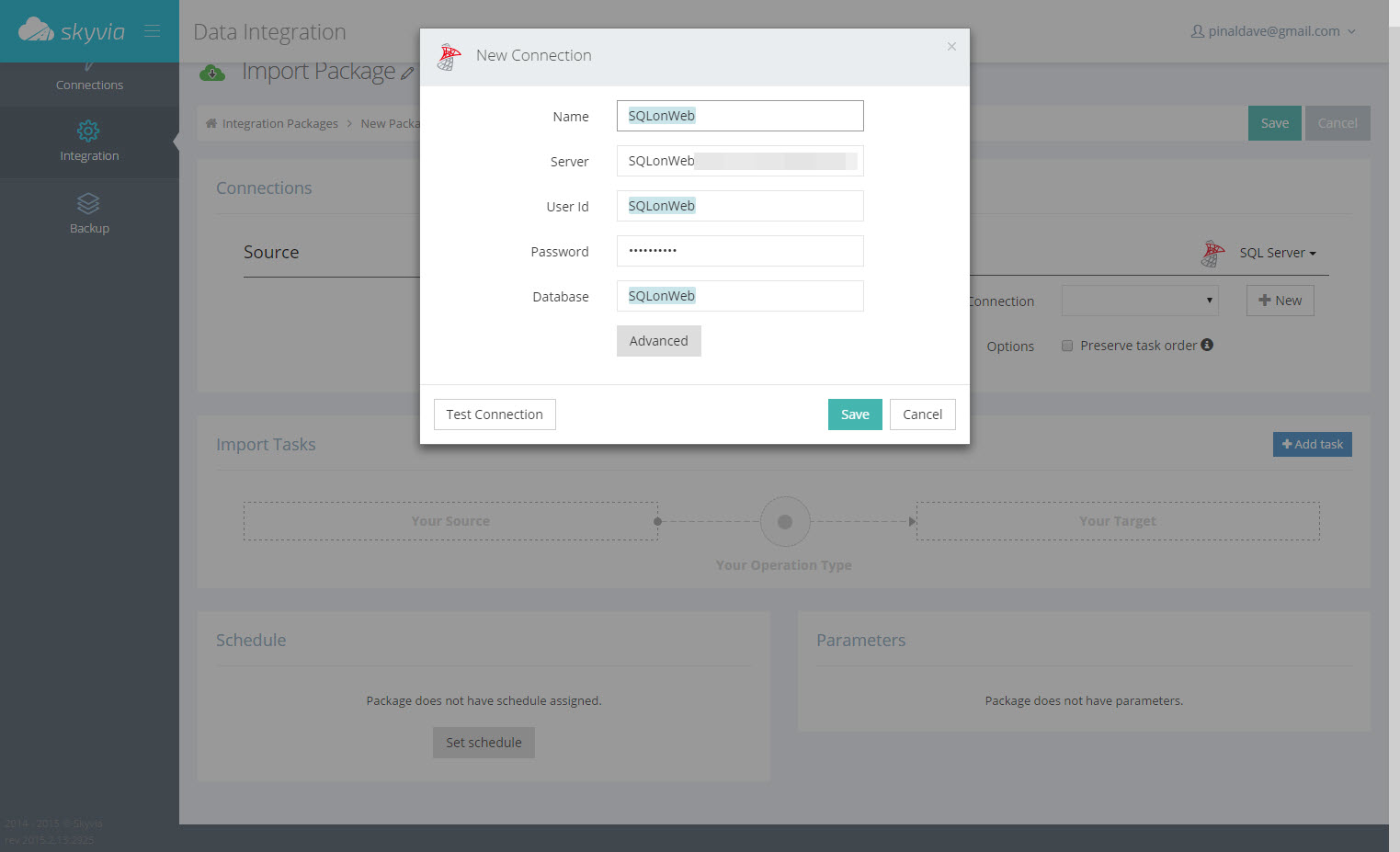Focus the Name input field

(x=740, y=116)
